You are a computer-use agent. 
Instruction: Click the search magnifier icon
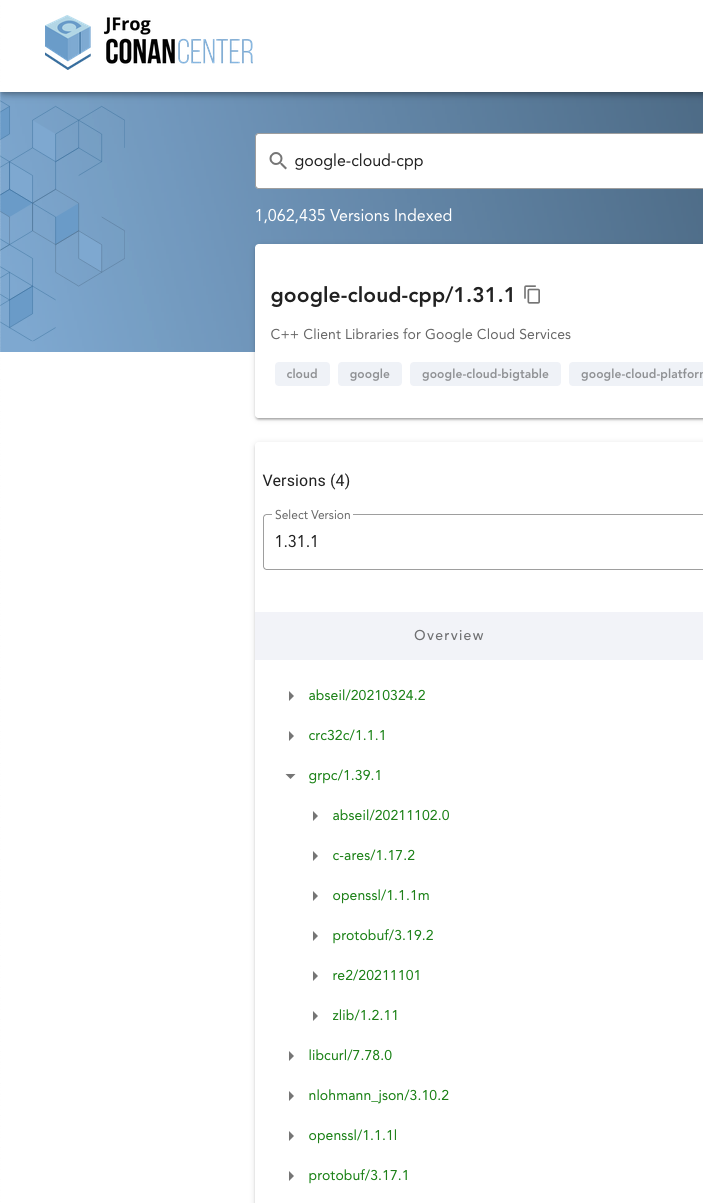pyautogui.click(x=278, y=160)
